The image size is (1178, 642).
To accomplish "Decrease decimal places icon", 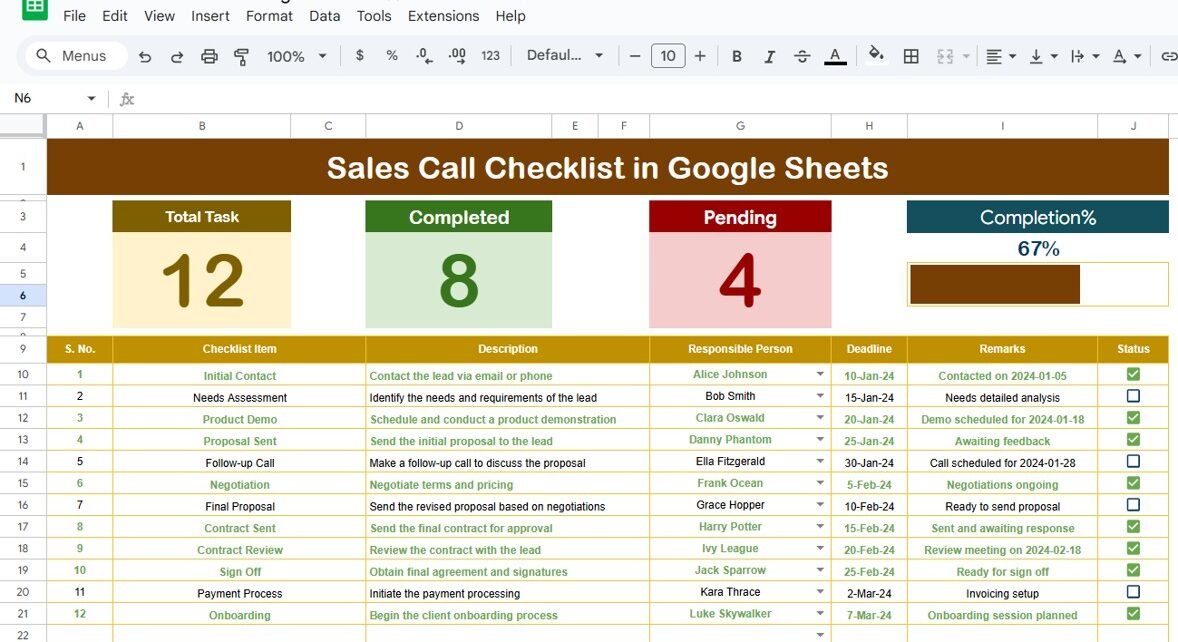I will [424, 56].
